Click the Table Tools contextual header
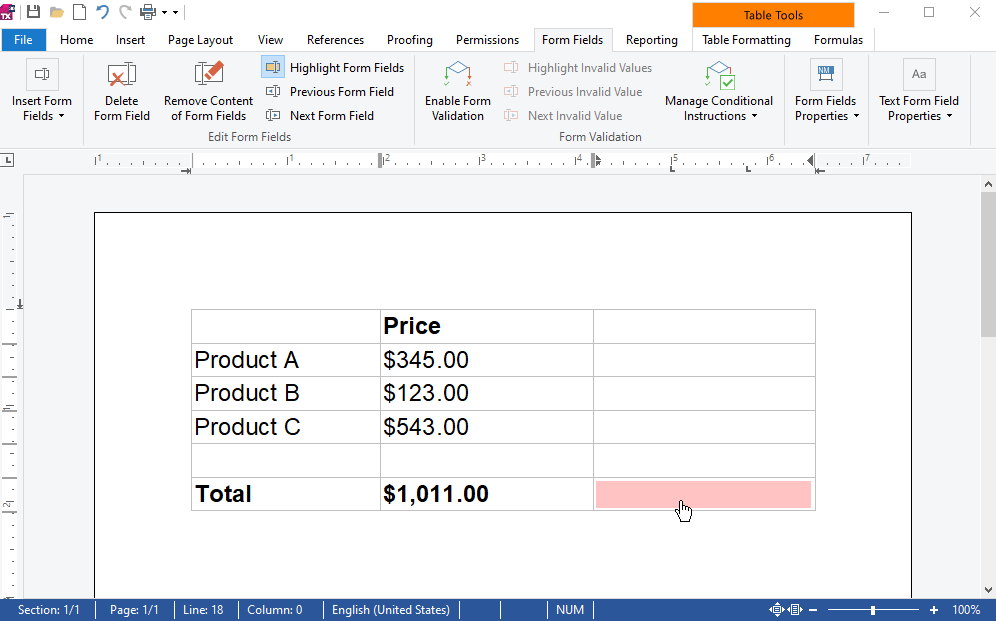Image resolution: width=996 pixels, height=621 pixels. pyautogui.click(x=773, y=15)
